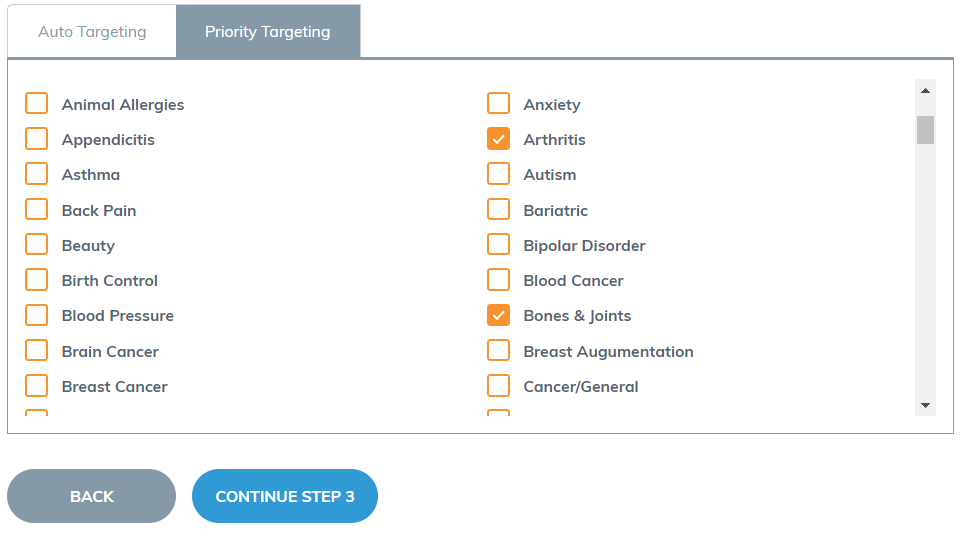Uncheck the Bones & Joints checkbox
Image resolution: width=967 pixels, height=545 pixels.
click(x=498, y=315)
